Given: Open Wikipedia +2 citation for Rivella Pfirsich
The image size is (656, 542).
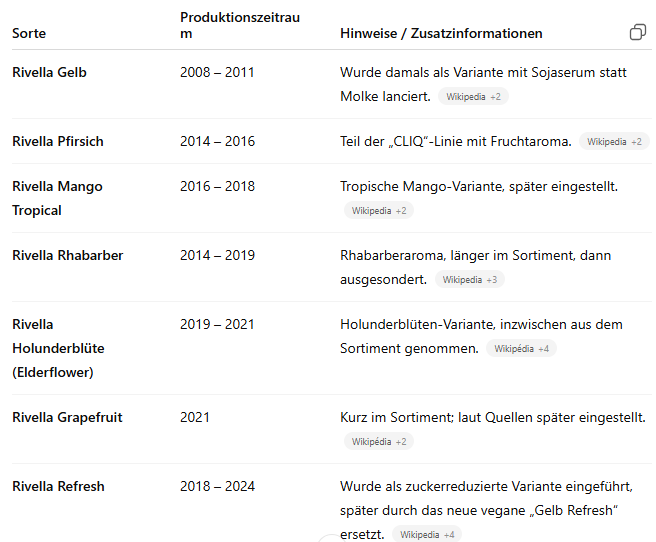Looking at the screenshot, I should tap(614, 142).
